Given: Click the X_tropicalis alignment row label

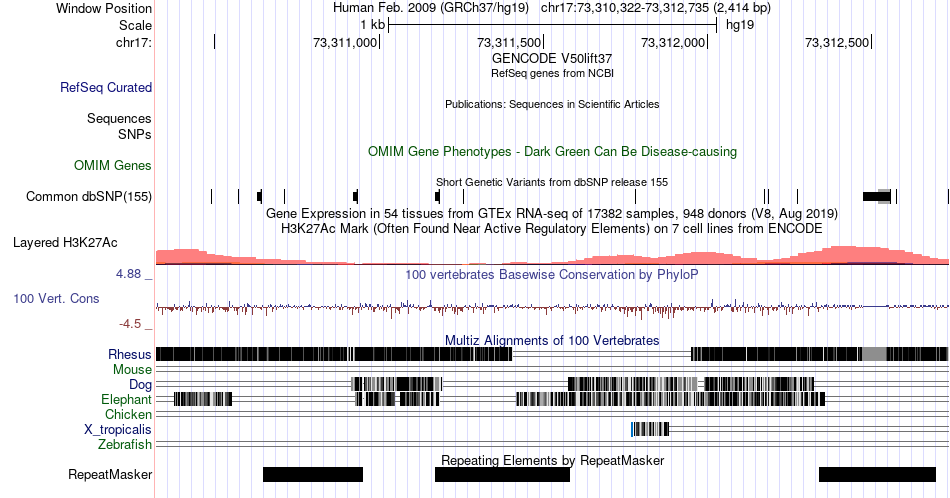Looking at the screenshot, I should (118, 430).
